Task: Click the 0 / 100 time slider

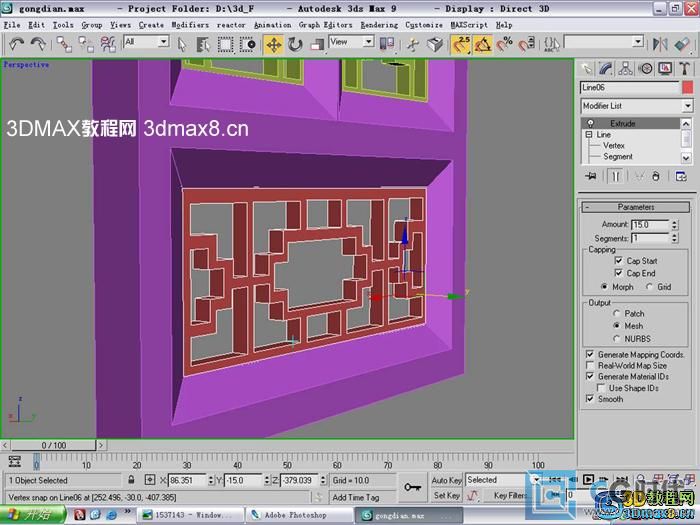Action: coord(54,445)
